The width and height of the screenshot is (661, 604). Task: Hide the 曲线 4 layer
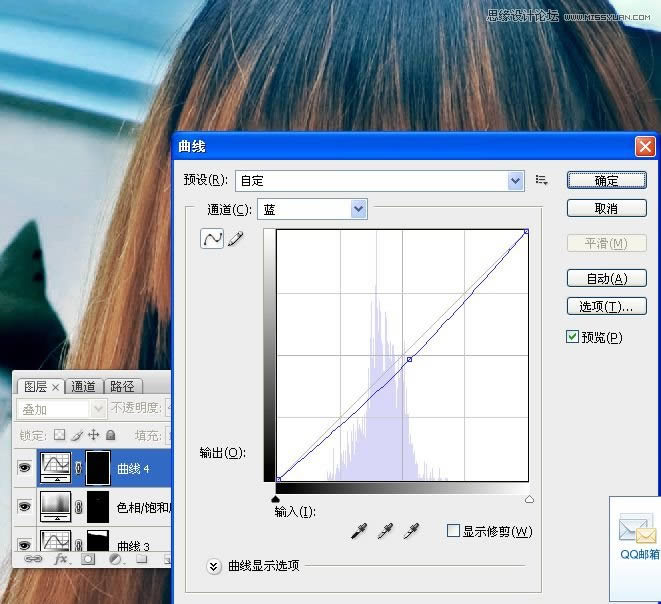(25, 467)
